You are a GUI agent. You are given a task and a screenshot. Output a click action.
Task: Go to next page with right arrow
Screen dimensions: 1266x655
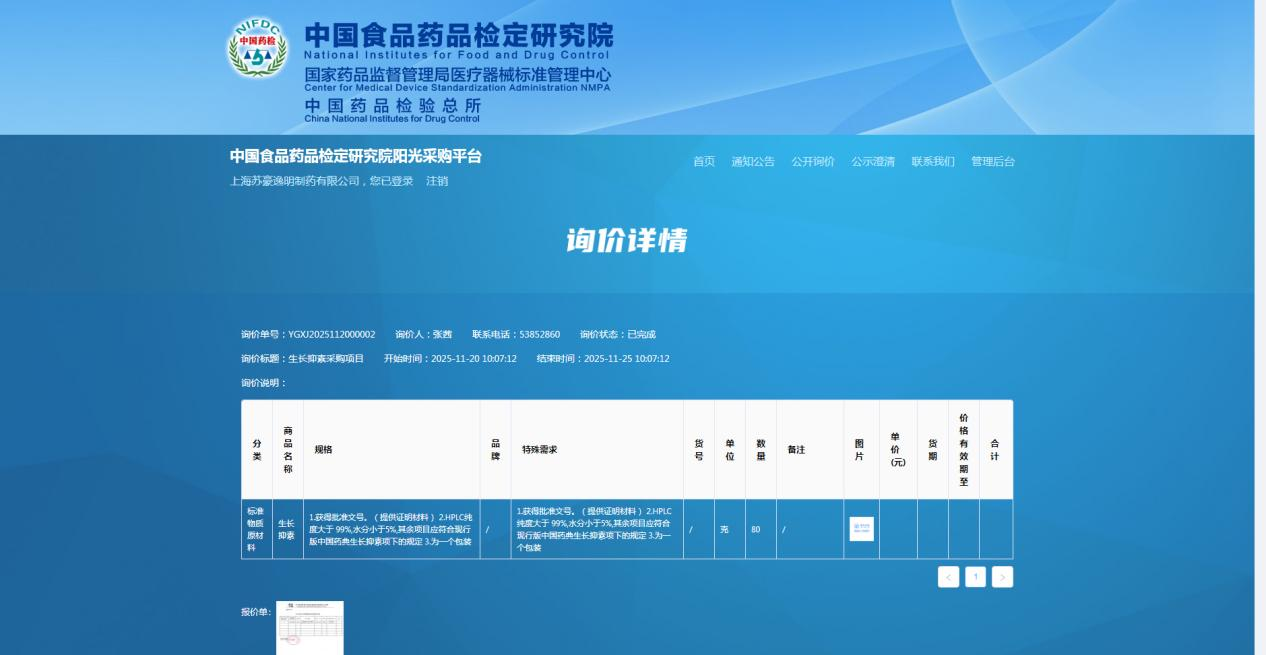(x=1002, y=577)
